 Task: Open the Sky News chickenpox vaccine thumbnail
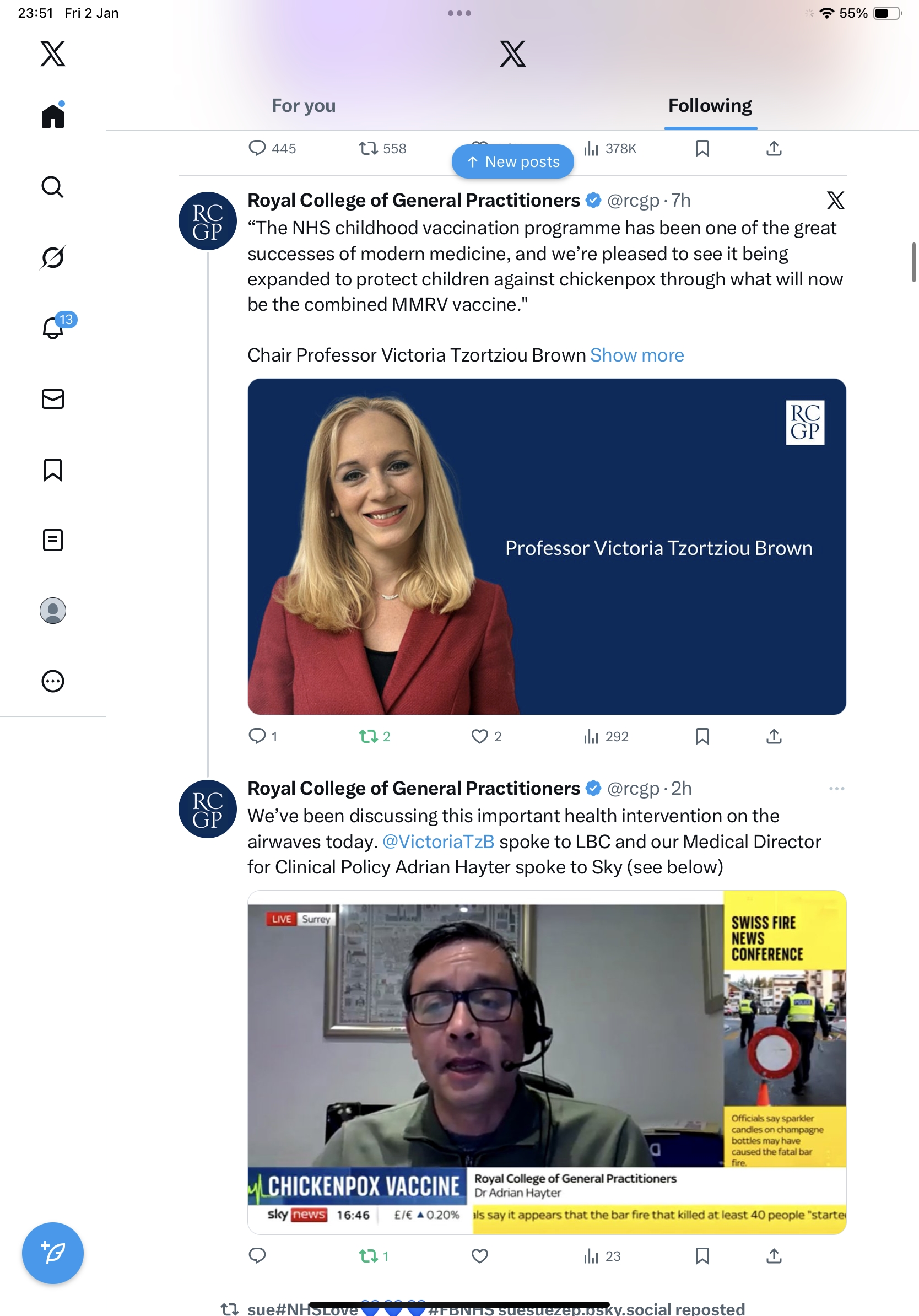[x=546, y=1061]
